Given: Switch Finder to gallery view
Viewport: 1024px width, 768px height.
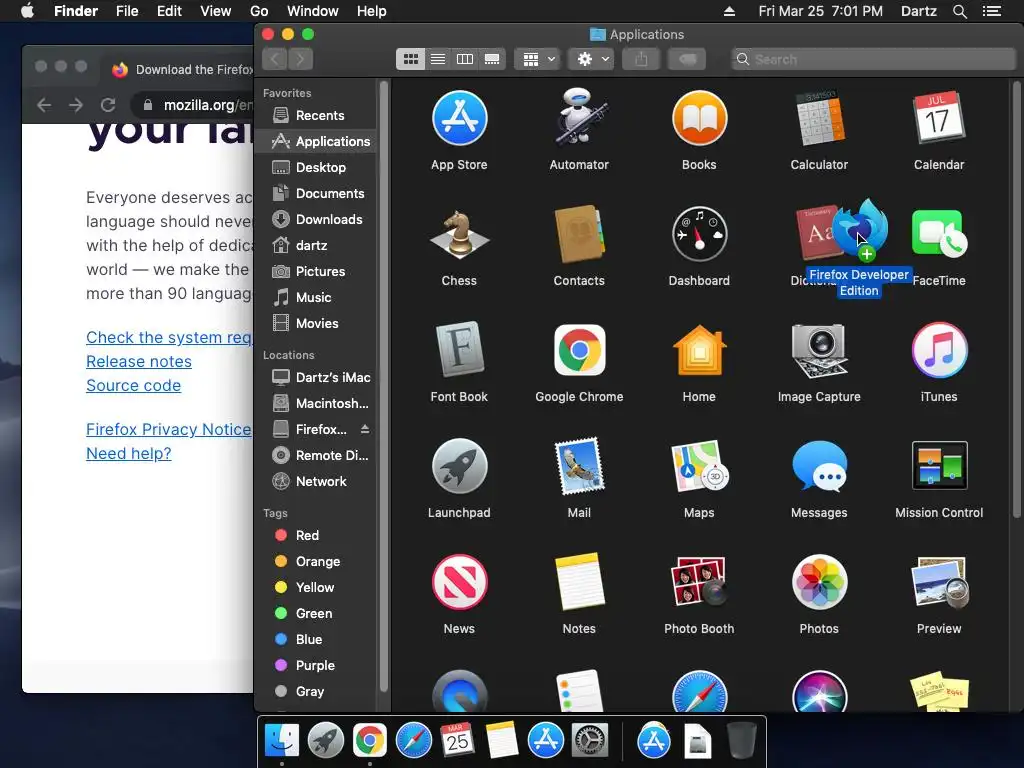Looking at the screenshot, I should [x=492, y=59].
